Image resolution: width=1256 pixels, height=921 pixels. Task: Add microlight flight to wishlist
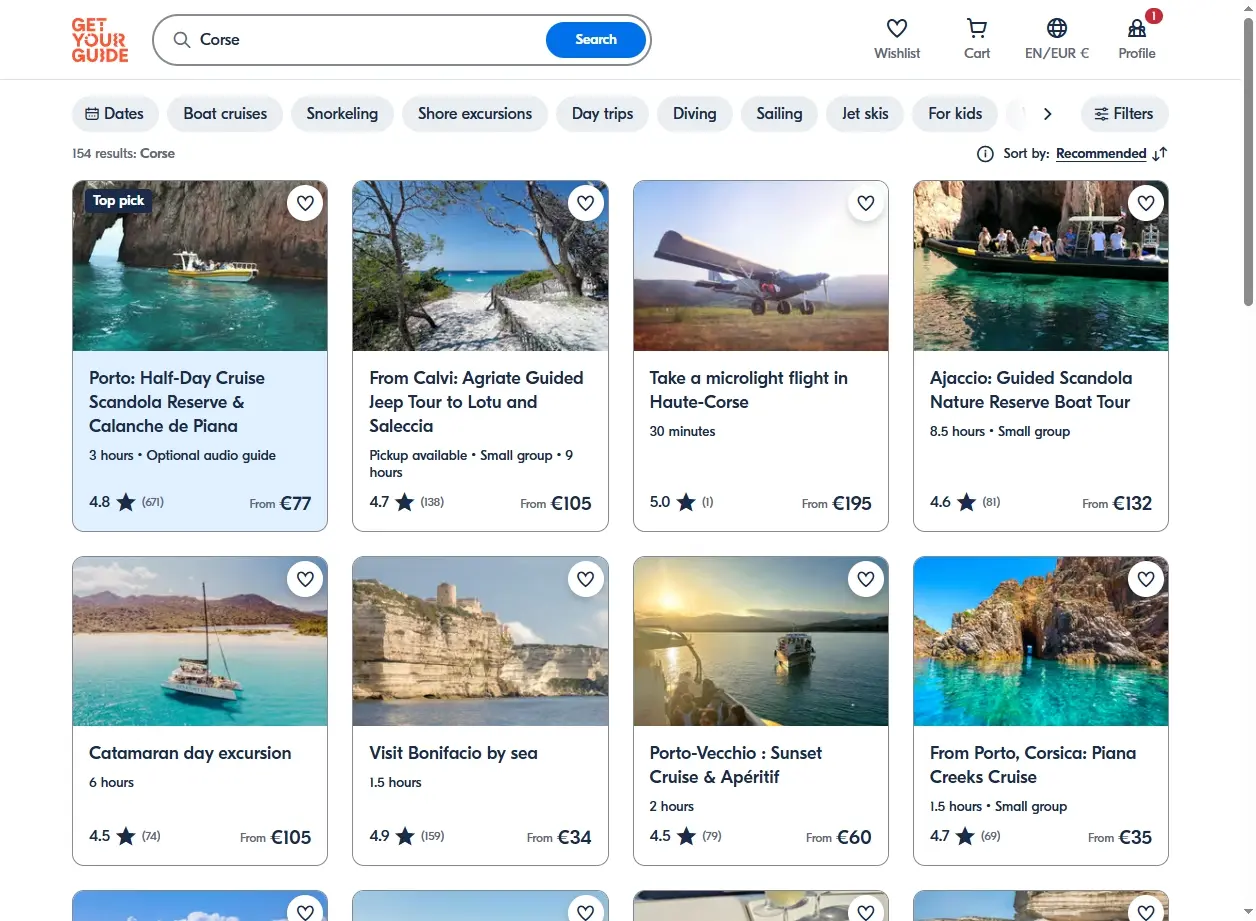tap(866, 203)
